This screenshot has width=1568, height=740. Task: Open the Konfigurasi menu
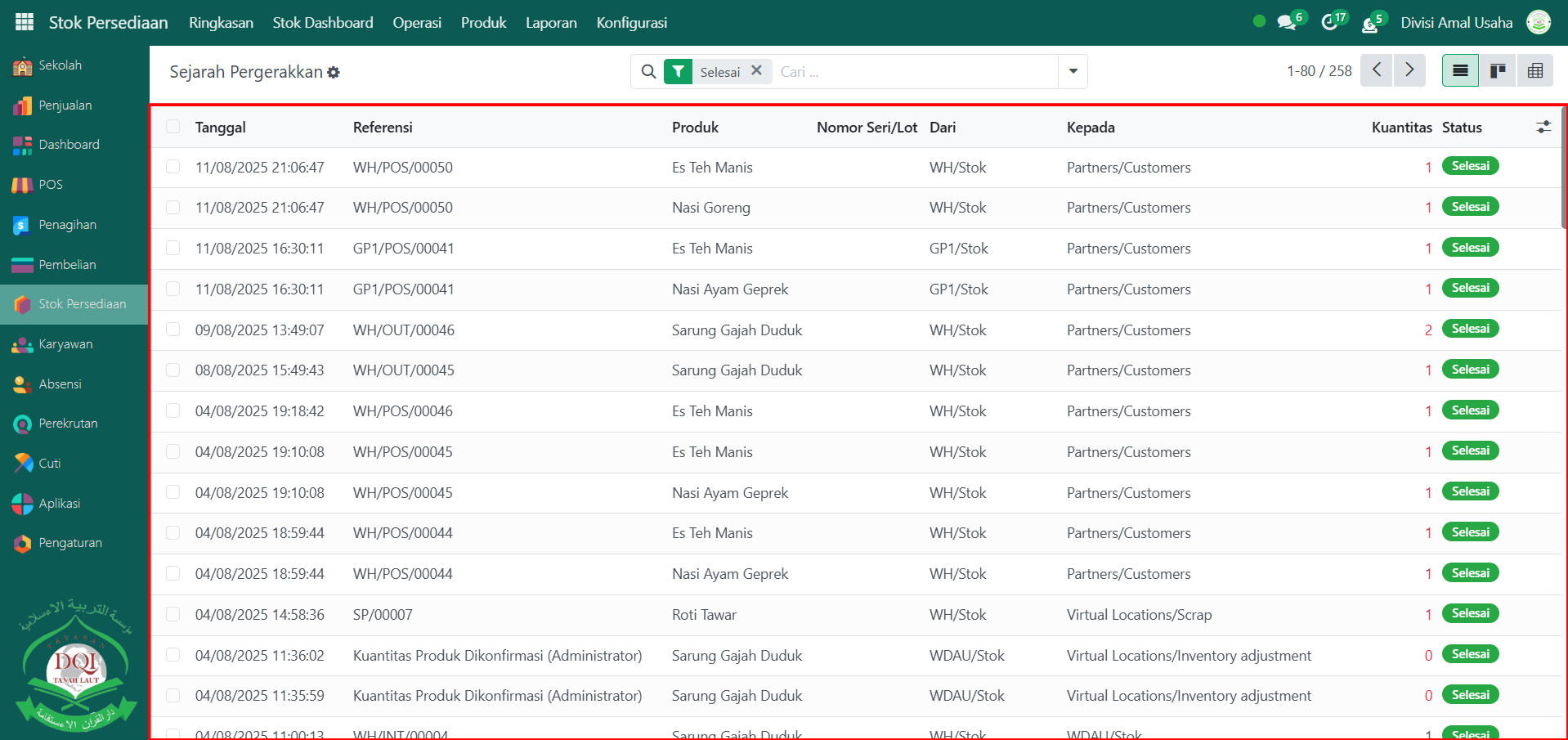pyautogui.click(x=631, y=22)
